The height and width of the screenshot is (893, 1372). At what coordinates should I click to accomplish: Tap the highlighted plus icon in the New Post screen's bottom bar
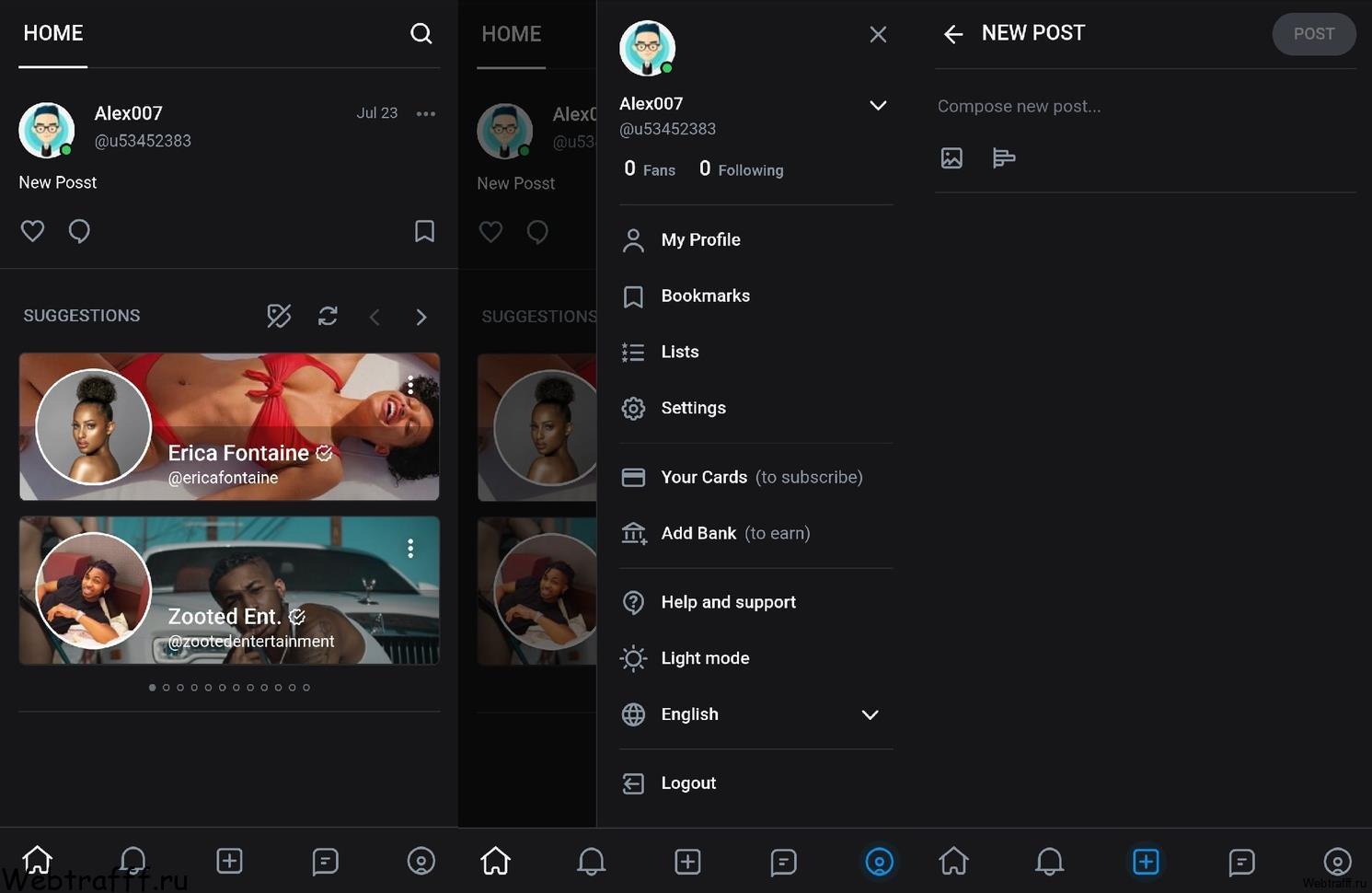[1146, 862]
